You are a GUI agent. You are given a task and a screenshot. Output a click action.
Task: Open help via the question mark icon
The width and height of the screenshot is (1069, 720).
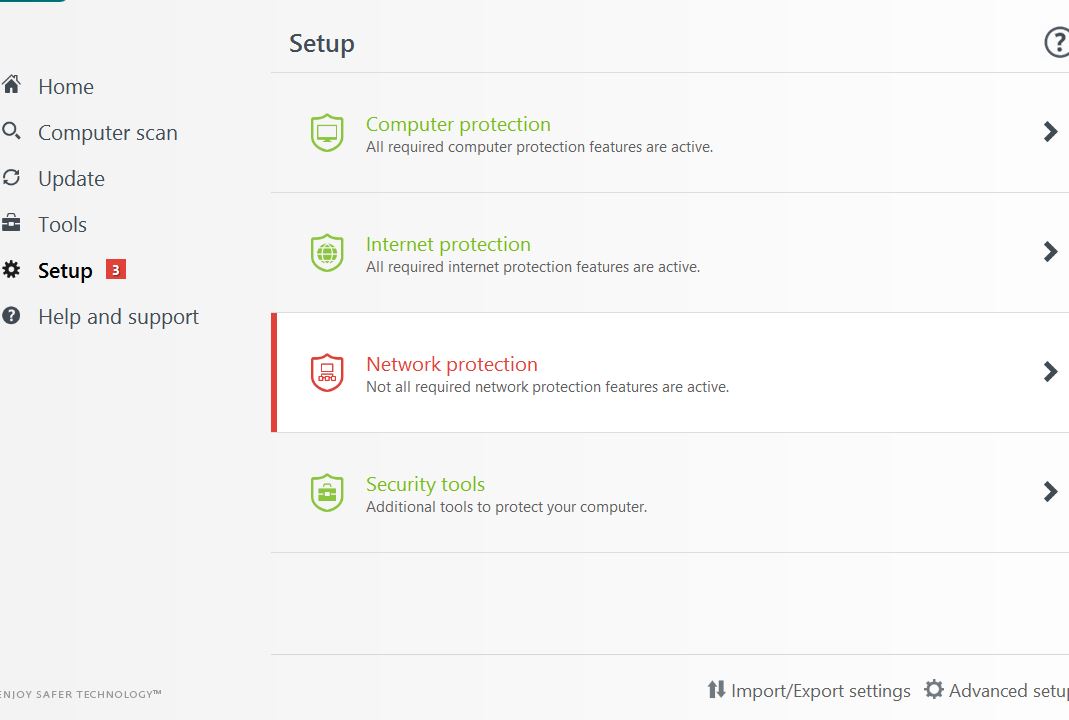pyautogui.click(x=1056, y=43)
